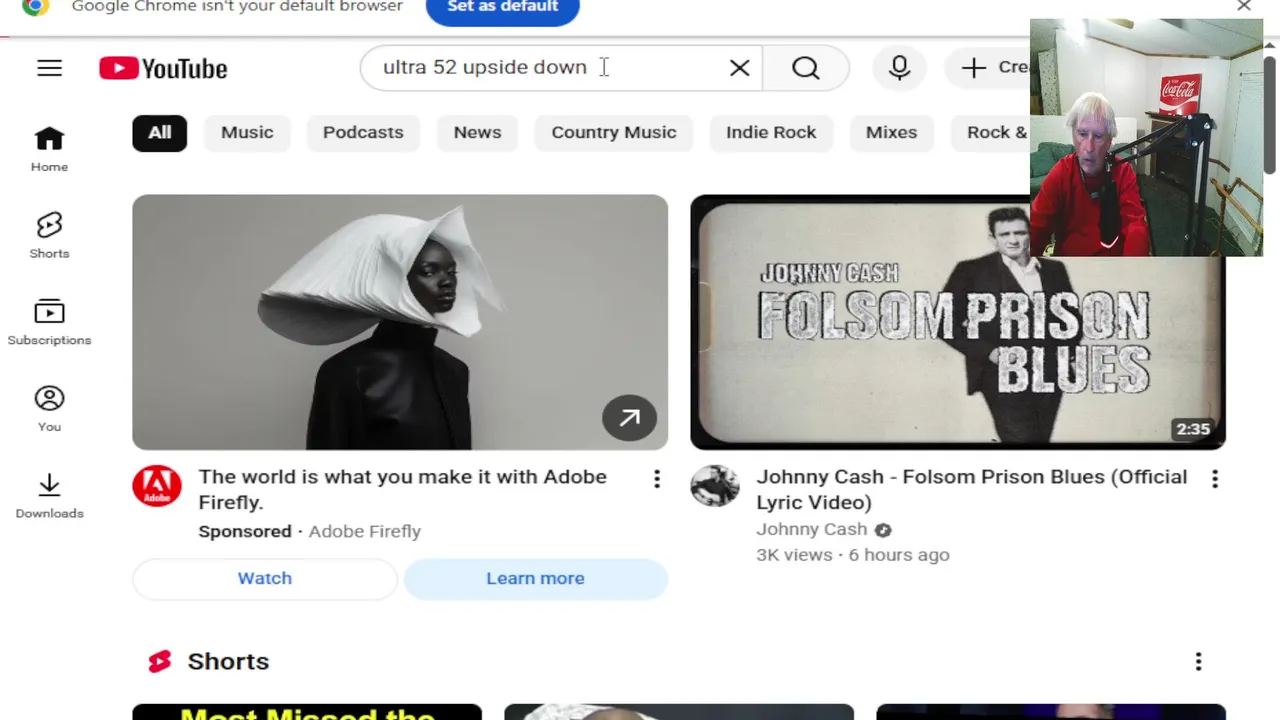The height and width of the screenshot is (720, 1280).
Task: Select the Music filter chip
Action: click(247, 132)
